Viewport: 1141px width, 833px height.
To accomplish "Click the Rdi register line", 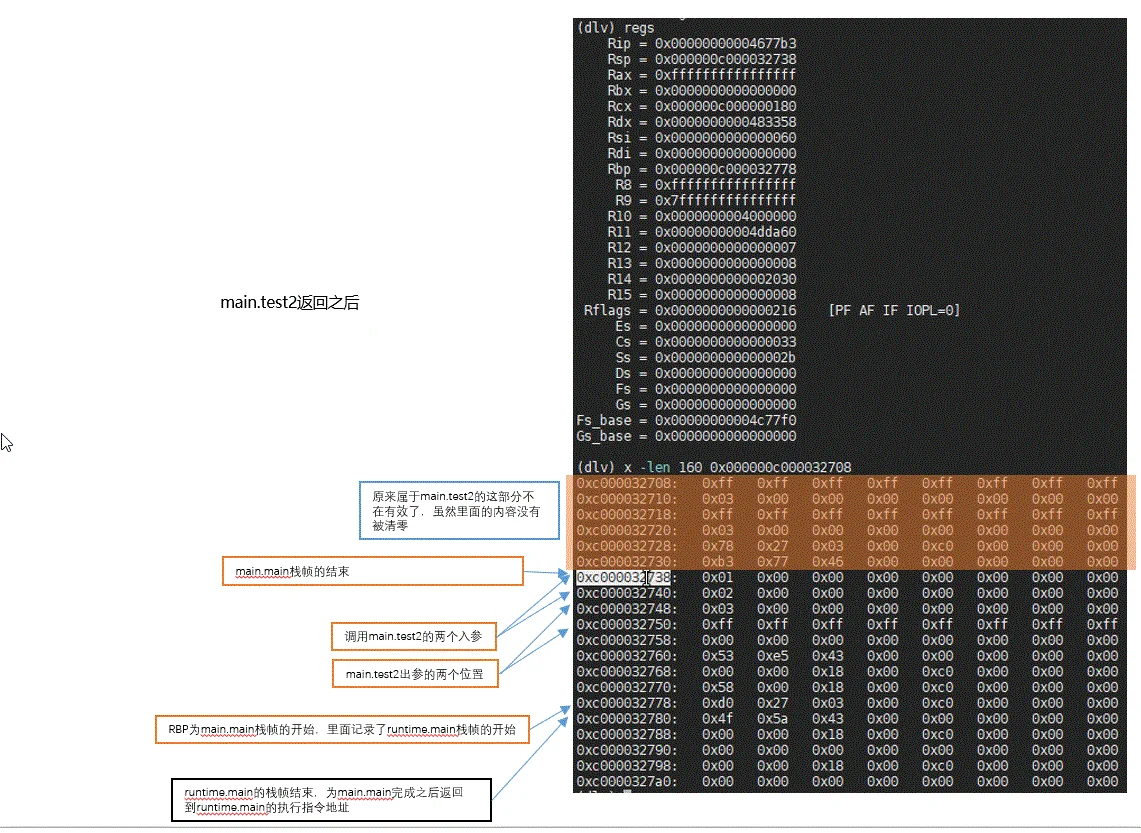I will (x=701, y=154).
